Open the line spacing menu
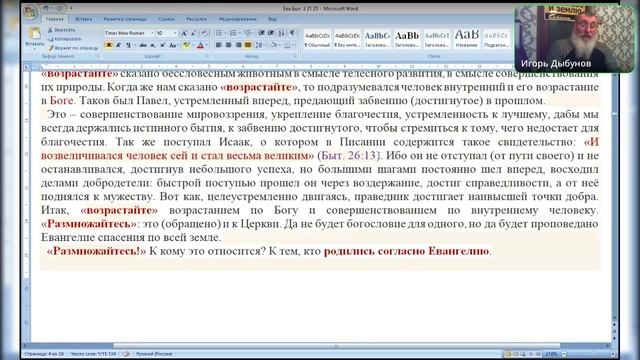This screenshot has width=640, height=360. point(260,45)
